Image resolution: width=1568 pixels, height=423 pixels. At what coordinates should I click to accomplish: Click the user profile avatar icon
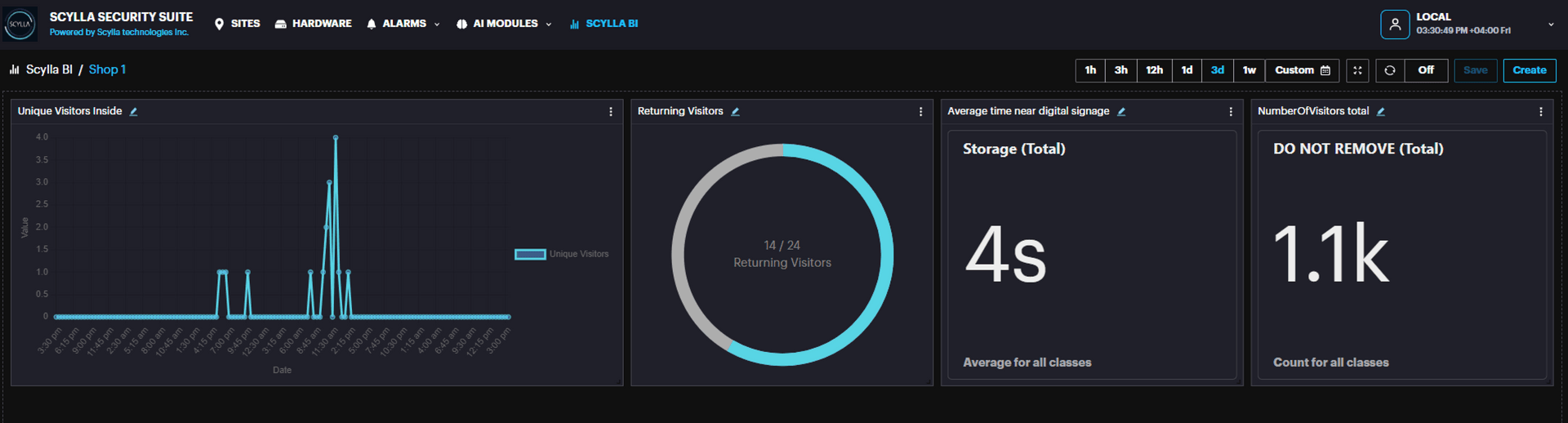pos(1395,24)
